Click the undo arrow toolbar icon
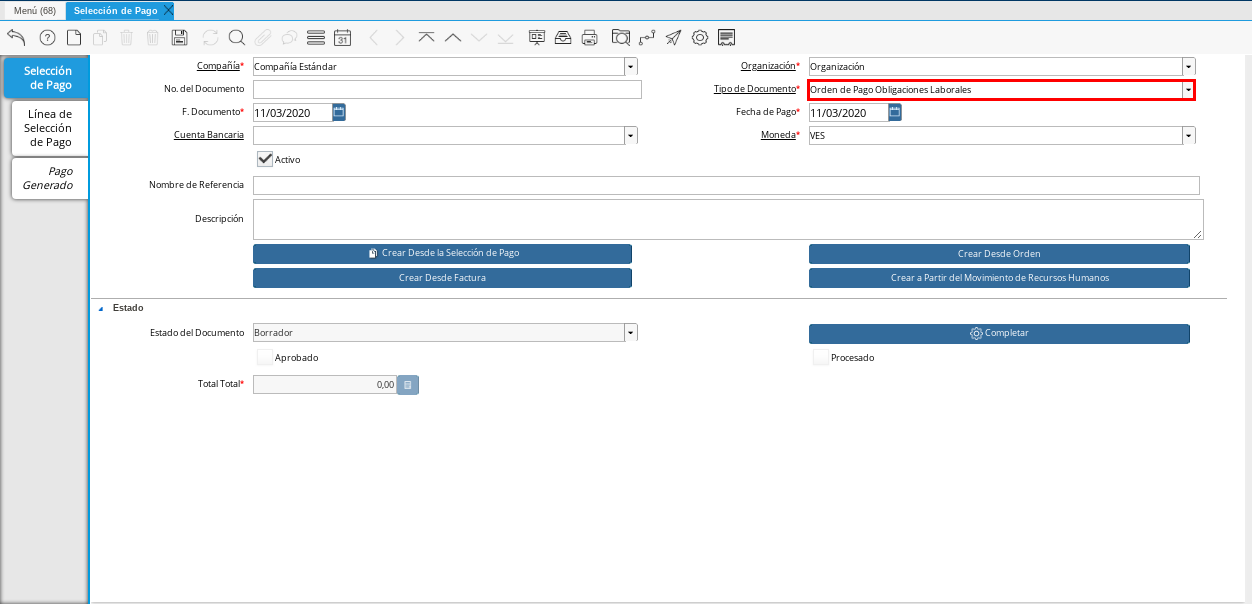 tap(16, 38)
